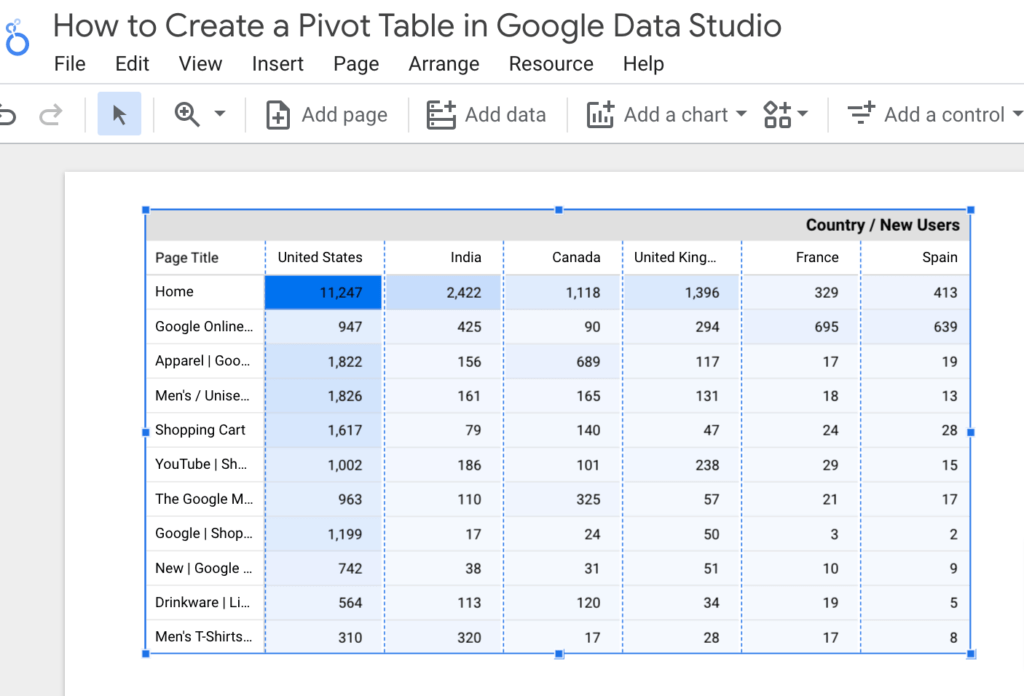Open the Zoom level dropdown arrow

pos(221,114)
